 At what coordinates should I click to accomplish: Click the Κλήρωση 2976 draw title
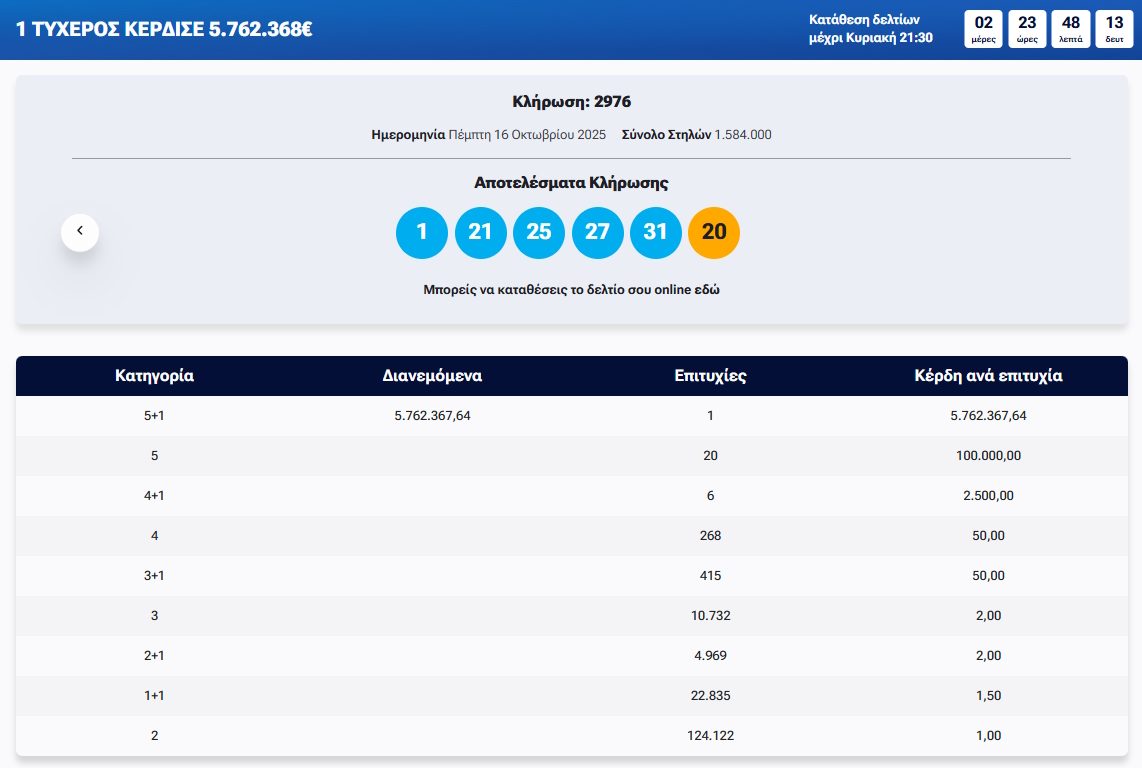(x=571, y=102)
